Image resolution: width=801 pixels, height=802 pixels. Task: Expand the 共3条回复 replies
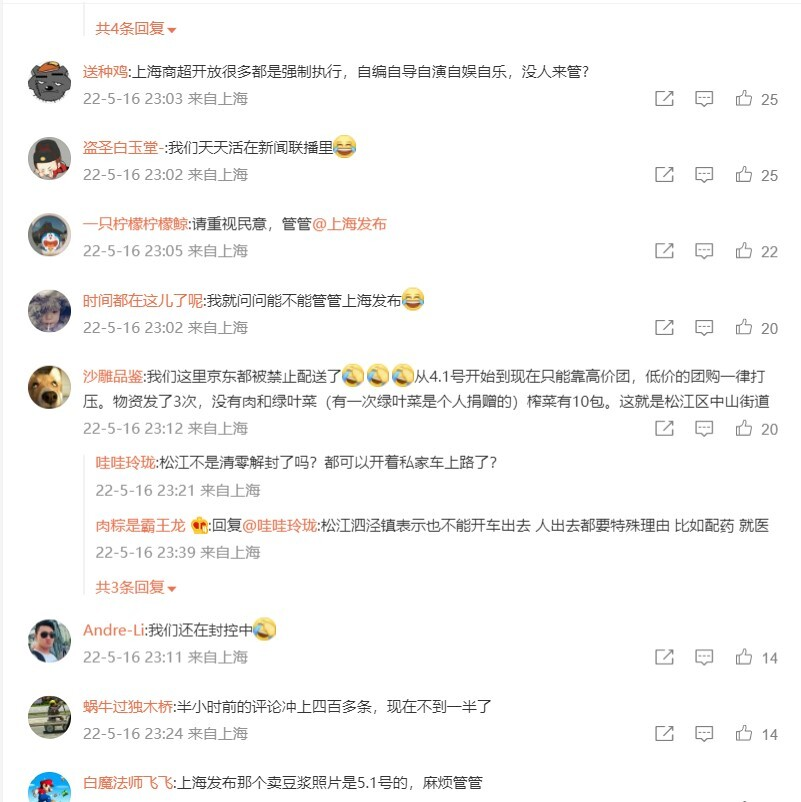[136, 587]
